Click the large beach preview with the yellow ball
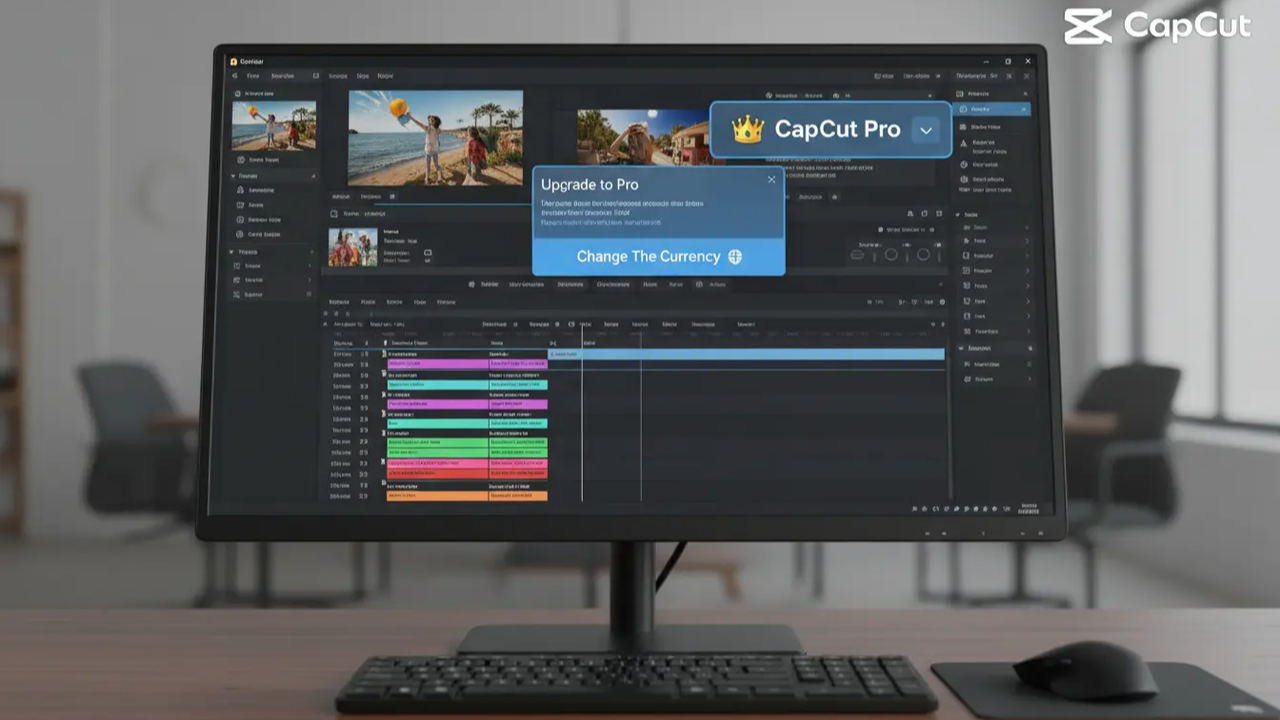Image resolution: width=1280 pixels, height=720 pixels. (435, 137)
